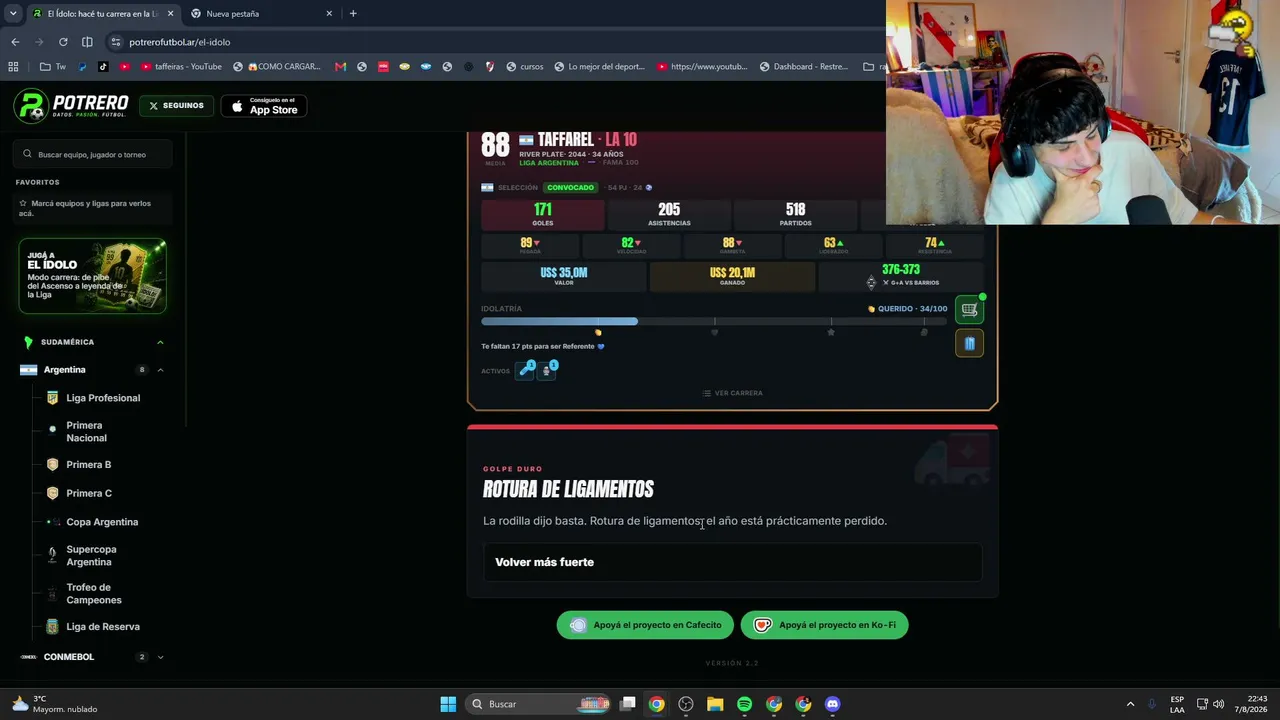Open OBS Studio from the taskbar
Viewport: 1280px width, 720px height.
[686, 704]
